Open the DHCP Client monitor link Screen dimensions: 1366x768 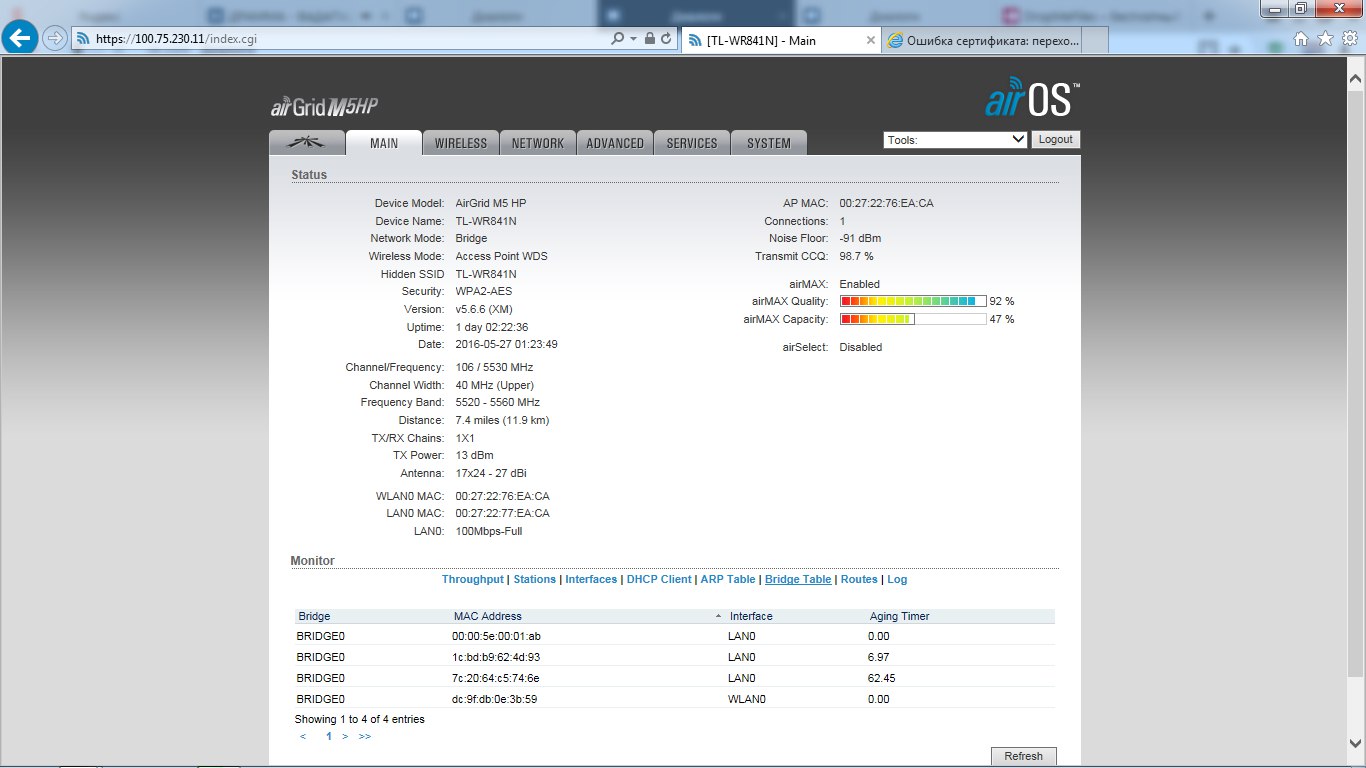pyautogui.click(x=659, y=579)
